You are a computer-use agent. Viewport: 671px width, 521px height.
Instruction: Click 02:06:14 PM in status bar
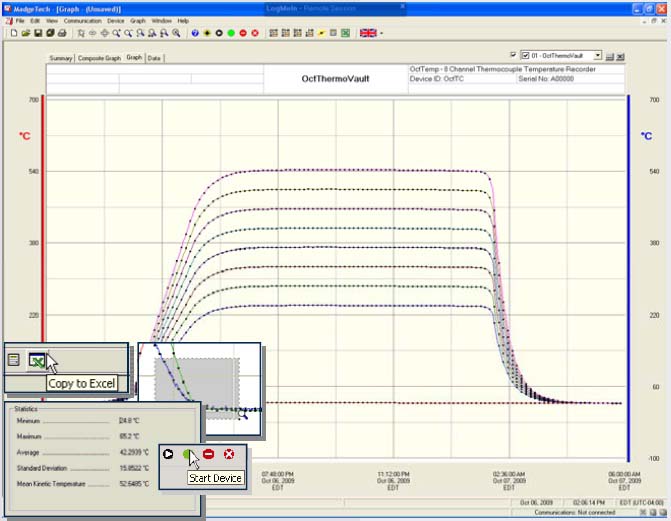tap(589, 502)
